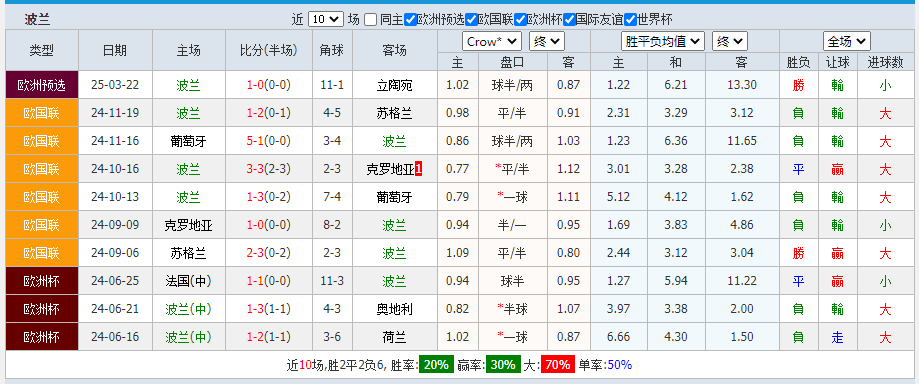This screenshot has height=384, width=919.
Task: Click the score 5-1(0-0) of 葡萄牙 match
Action: (x=268, y=141)
